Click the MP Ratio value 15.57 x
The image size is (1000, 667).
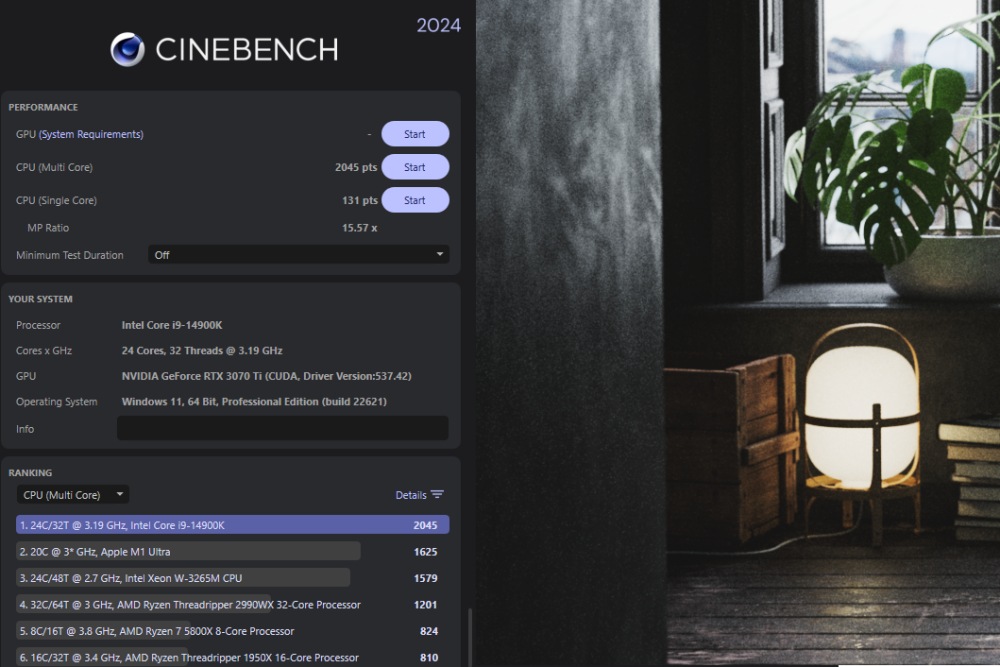tap(360, 228)
